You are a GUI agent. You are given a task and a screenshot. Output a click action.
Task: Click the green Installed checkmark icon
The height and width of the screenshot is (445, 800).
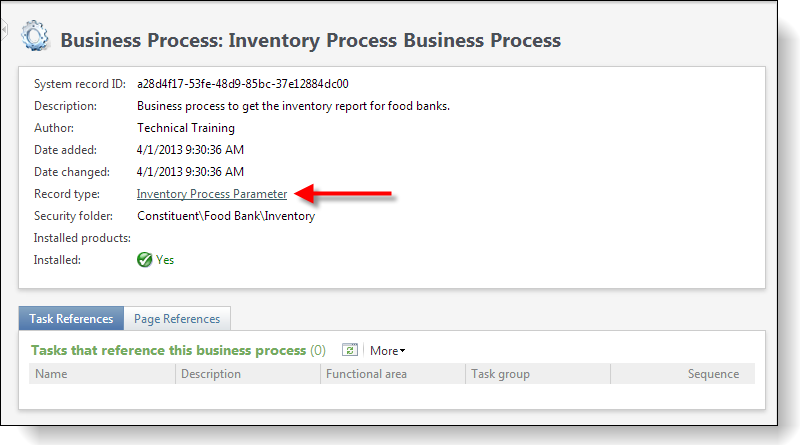pos(144,259)
